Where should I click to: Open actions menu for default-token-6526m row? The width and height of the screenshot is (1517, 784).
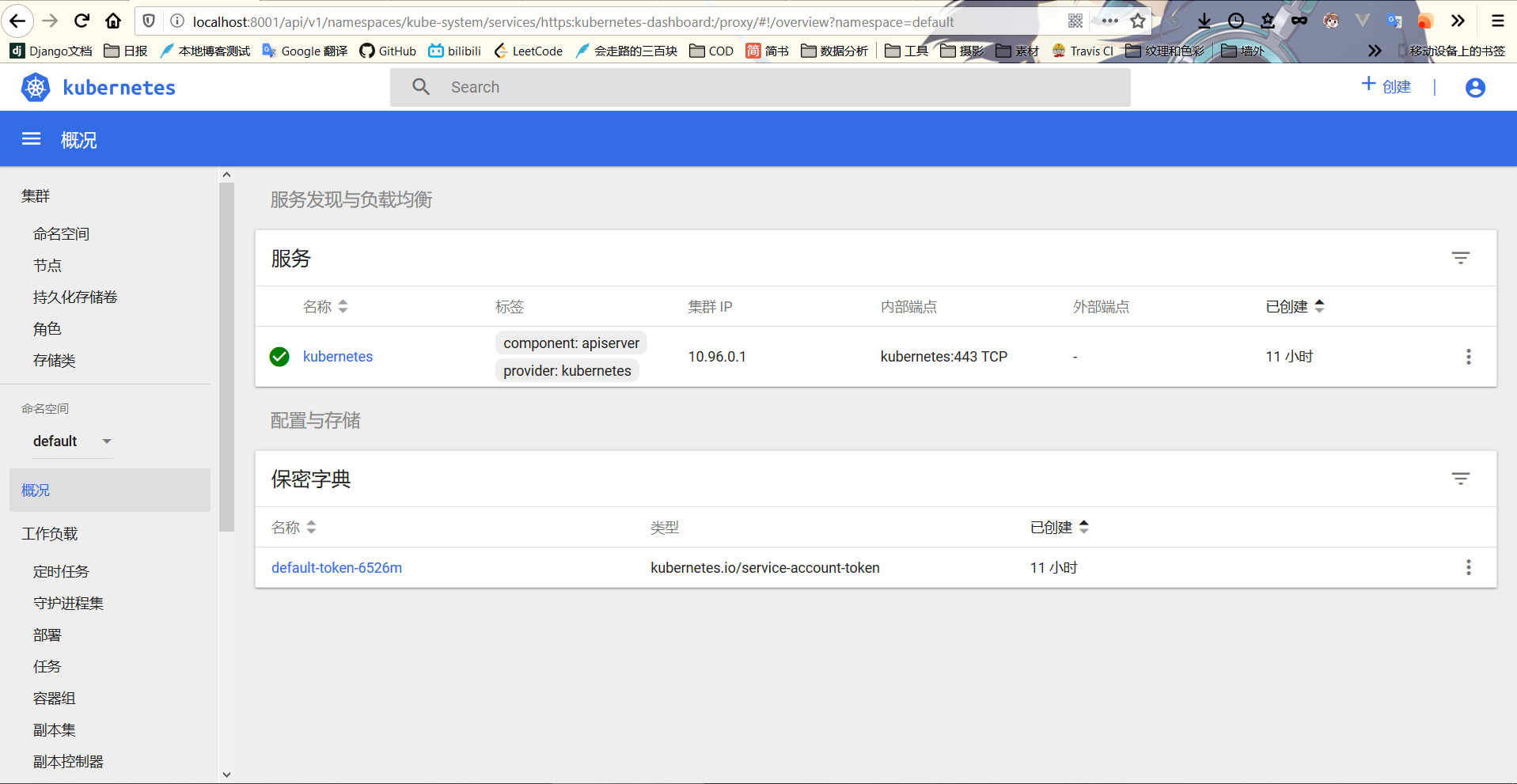tap(1469, 567)
